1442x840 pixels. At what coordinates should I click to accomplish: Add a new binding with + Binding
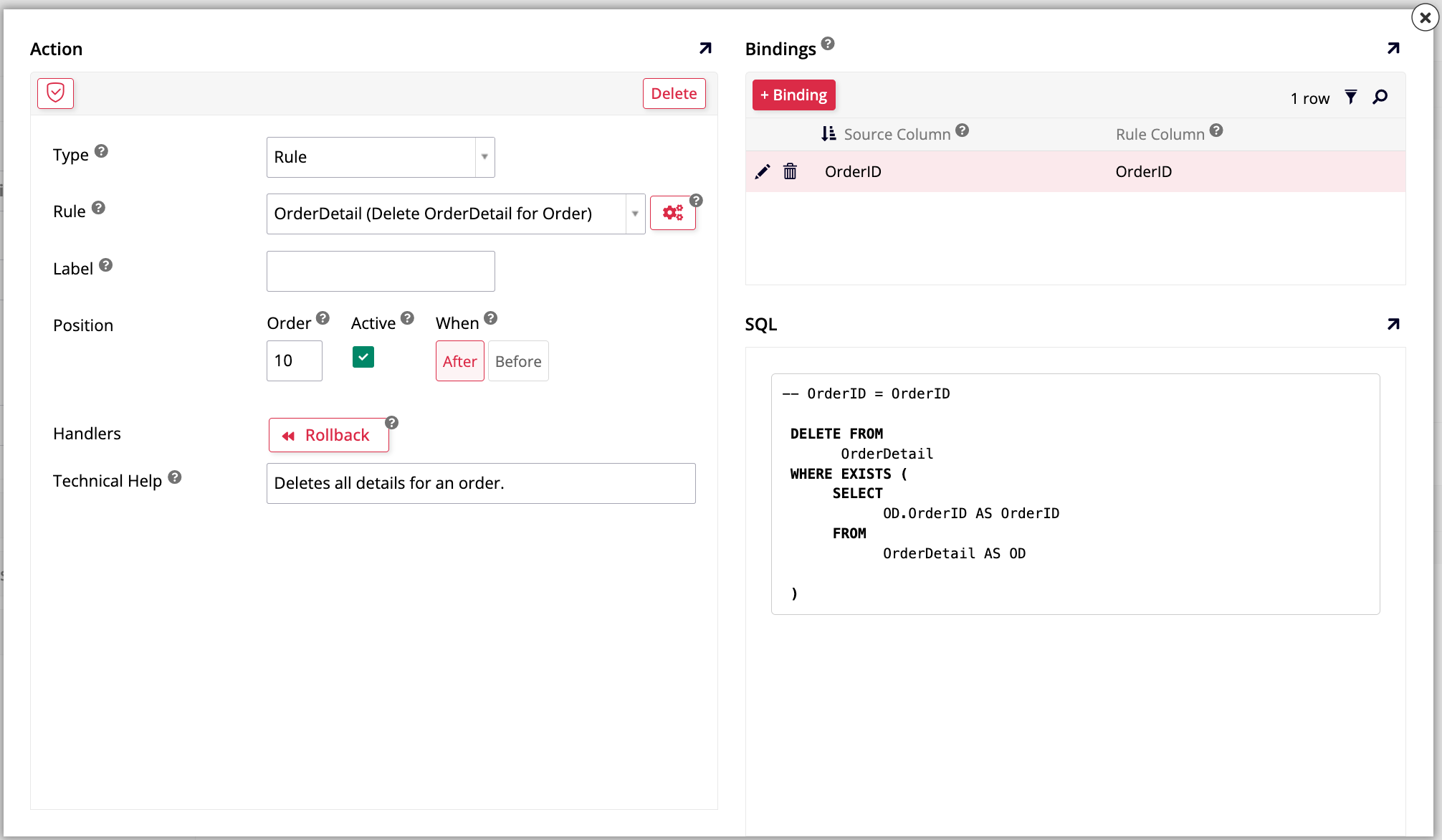point(793,95)
